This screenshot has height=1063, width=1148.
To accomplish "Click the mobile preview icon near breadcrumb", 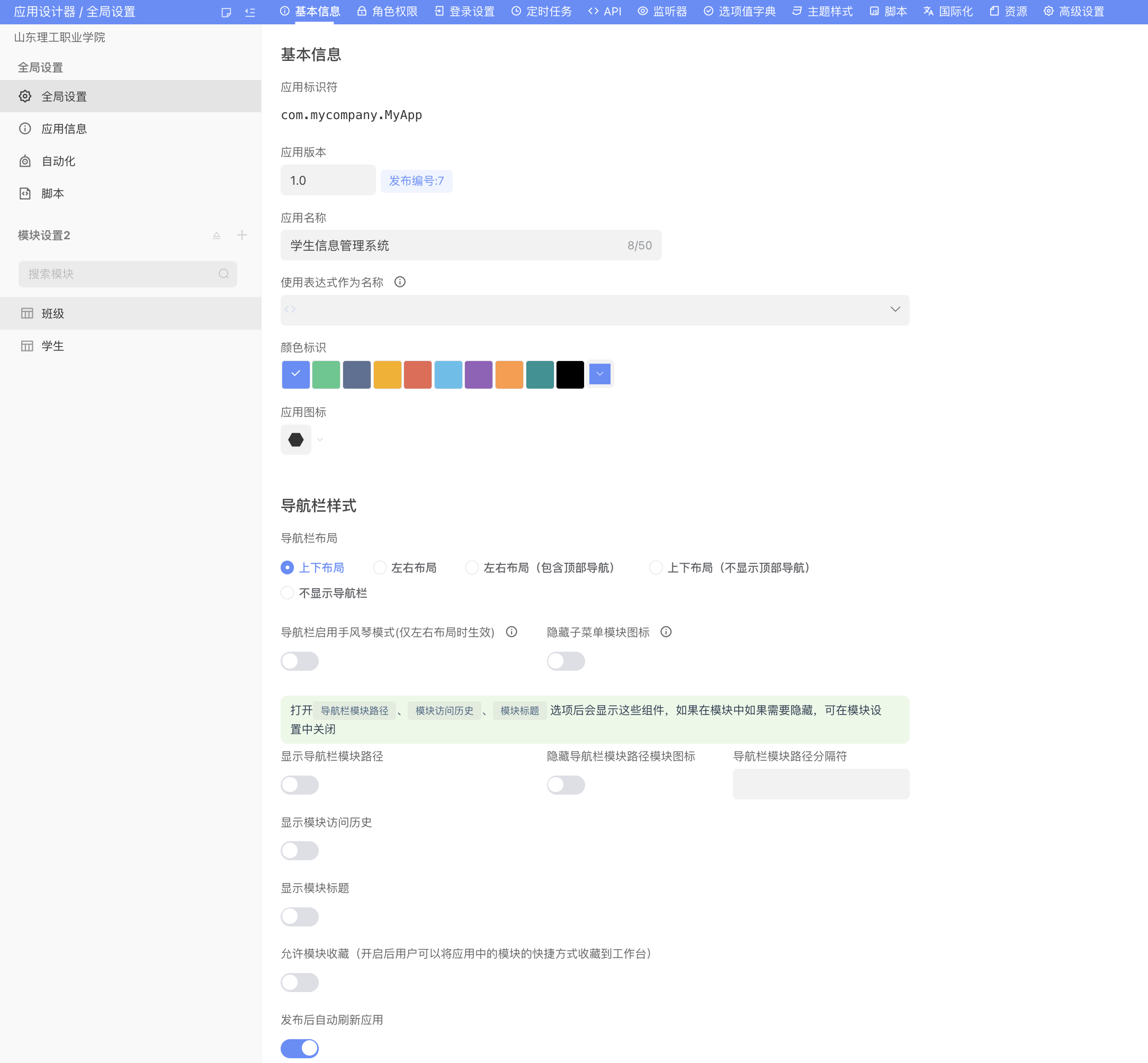I will [x=226, y=12].
